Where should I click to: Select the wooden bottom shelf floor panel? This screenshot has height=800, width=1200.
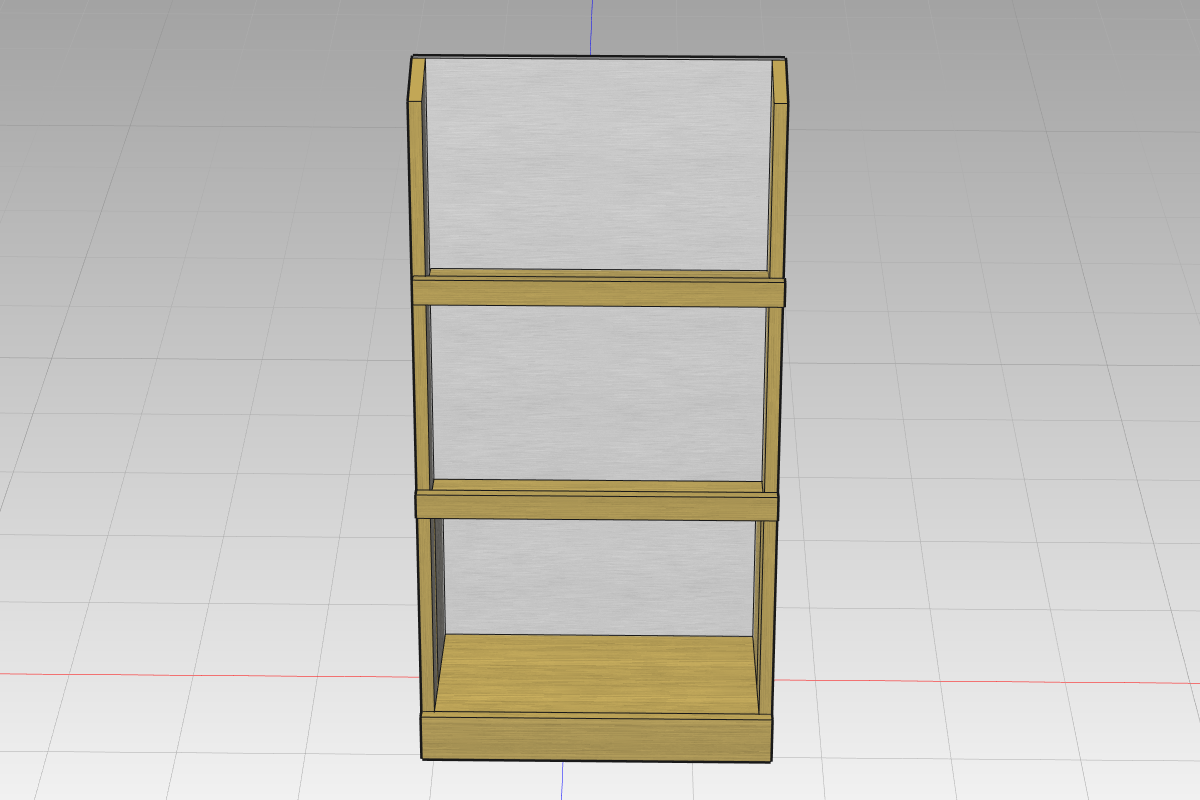(x=597, y=674)
